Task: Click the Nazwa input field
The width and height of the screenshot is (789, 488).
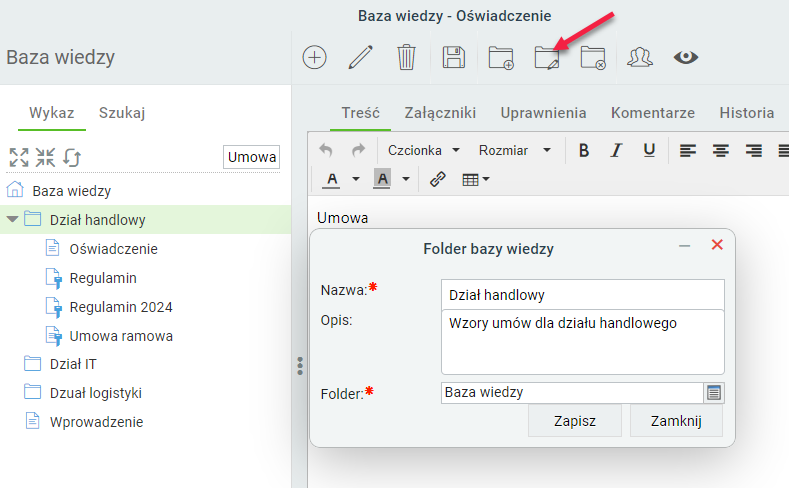Action: [583, 295]
